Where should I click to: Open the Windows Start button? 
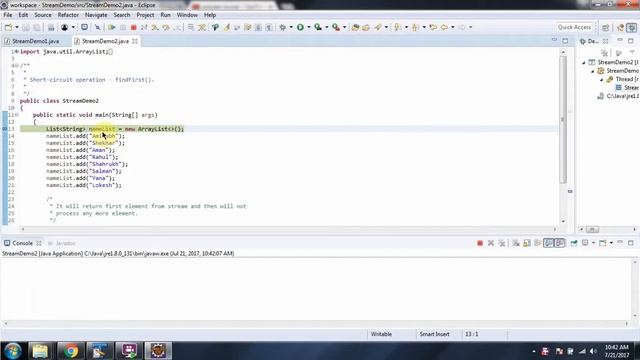pos(12,351)
